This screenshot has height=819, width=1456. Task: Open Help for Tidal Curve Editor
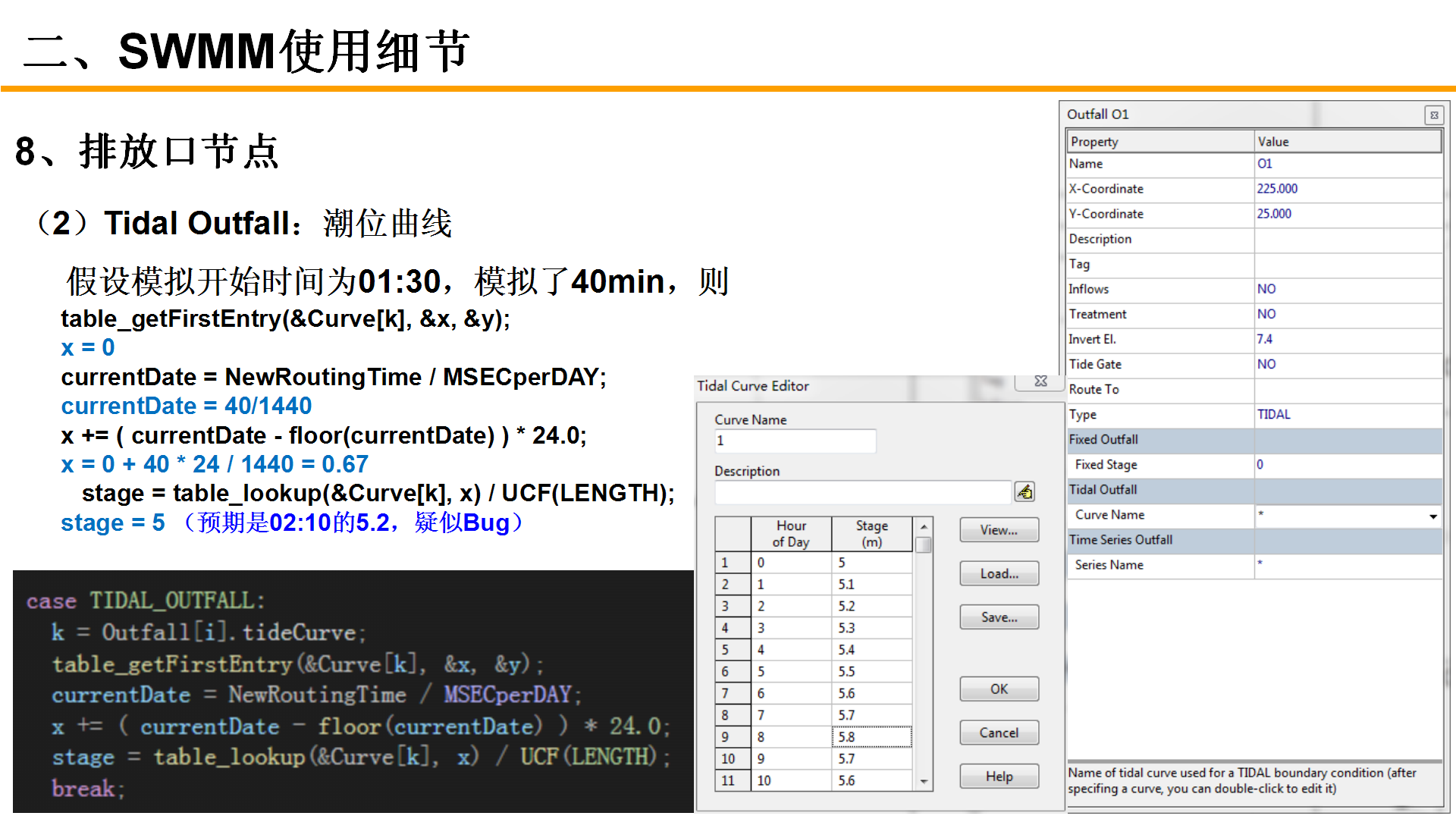(x=999, y=777)
